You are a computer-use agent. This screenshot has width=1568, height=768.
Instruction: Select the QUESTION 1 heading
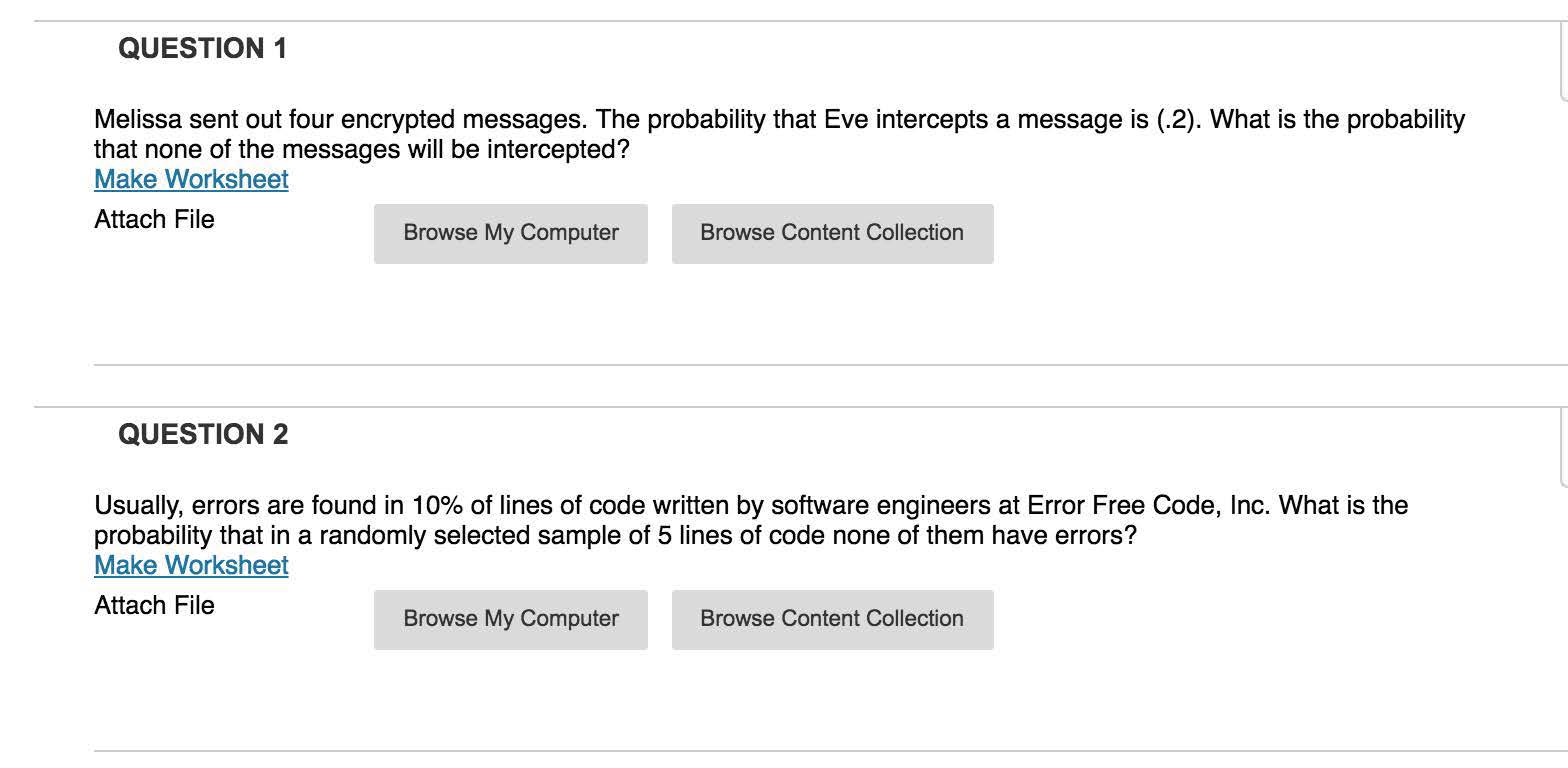(x=202, y=48)
